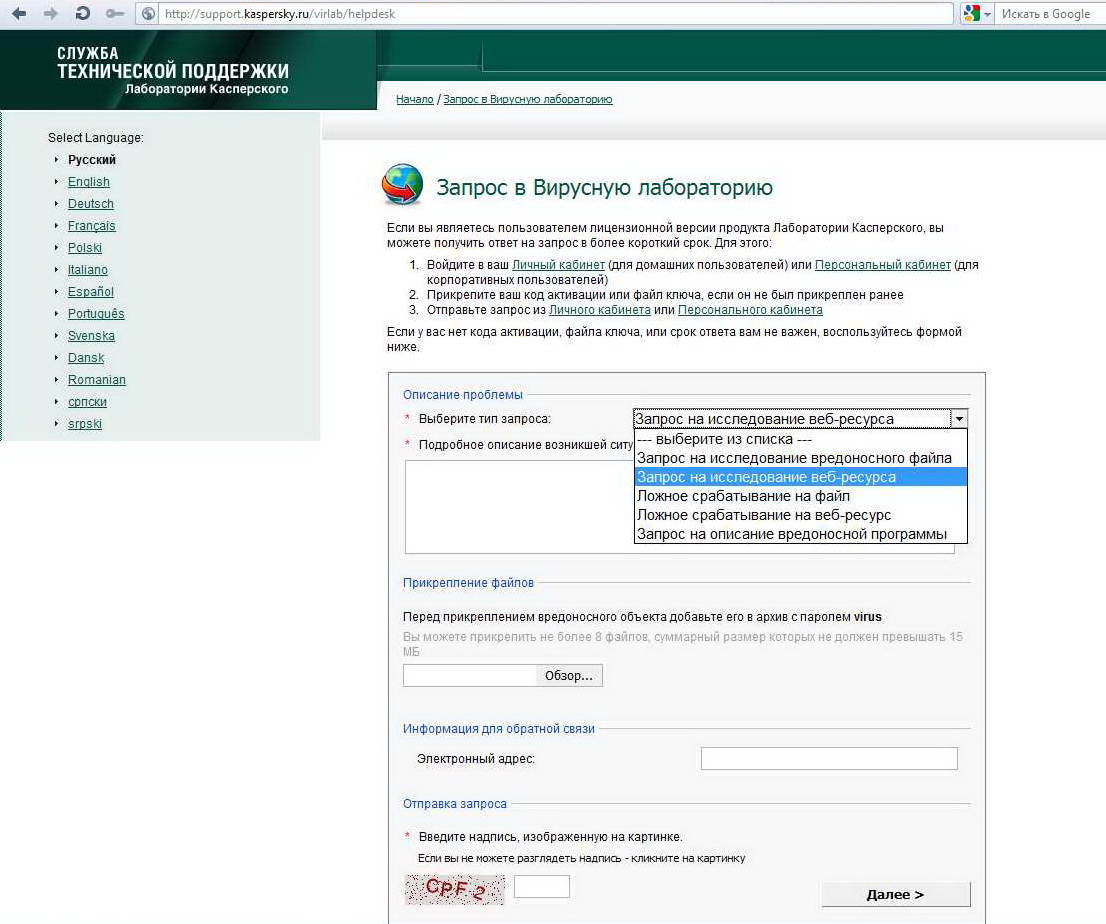The width and height of the screenshot is (1106, 924).
Task: Choose Запрос на исследование вредоносного файла option
Action: coord(801,458)
